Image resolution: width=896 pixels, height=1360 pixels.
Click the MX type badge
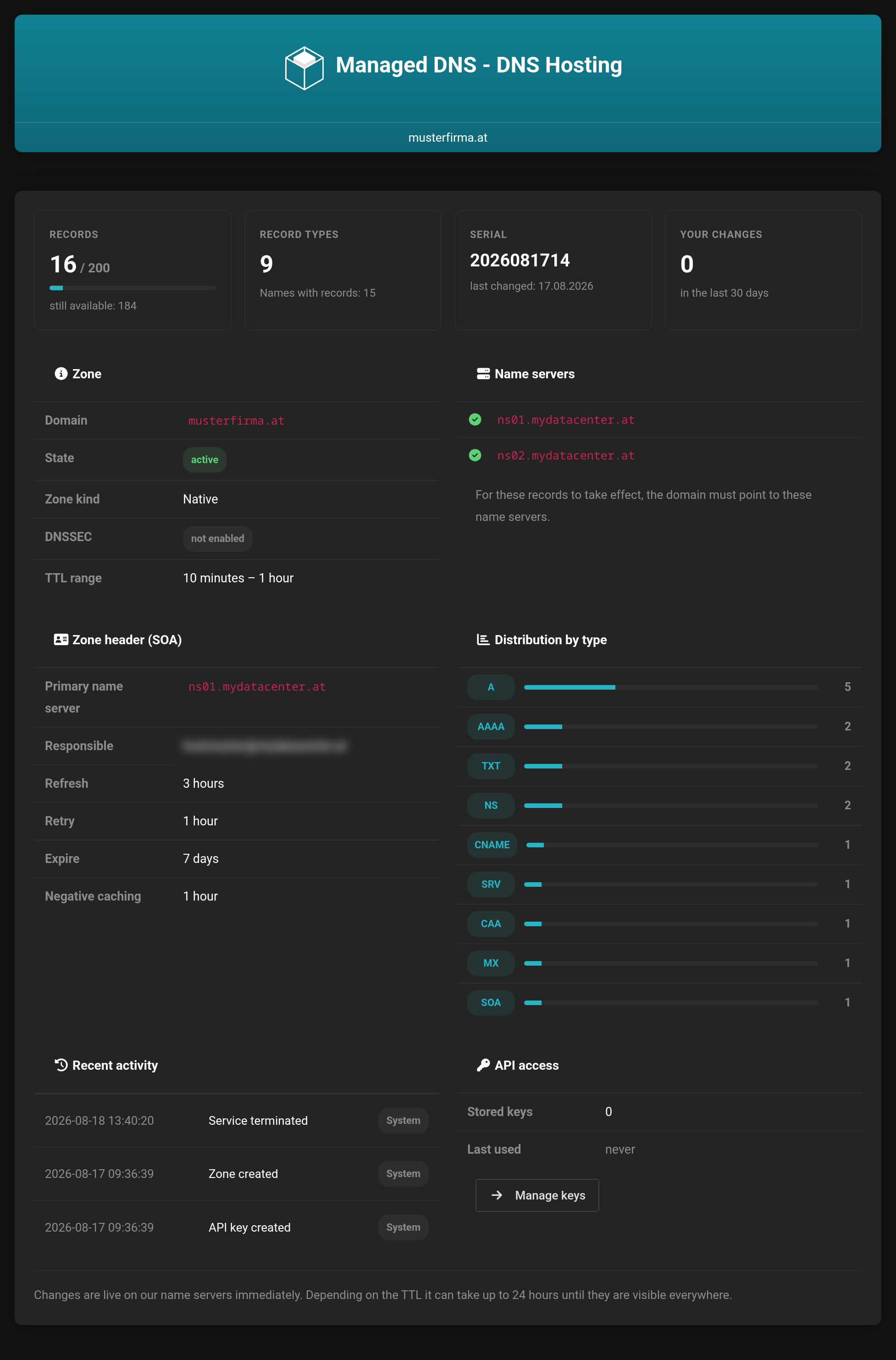click(x=491, y=963)
